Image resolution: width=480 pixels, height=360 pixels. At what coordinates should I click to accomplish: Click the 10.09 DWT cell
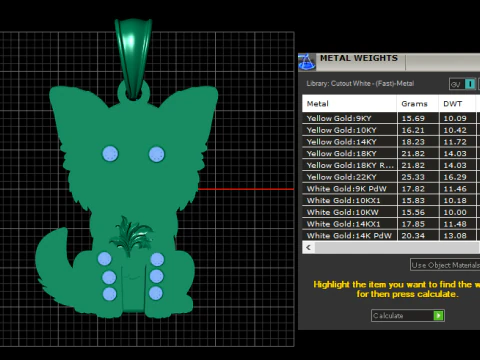(x=458, y=118)
